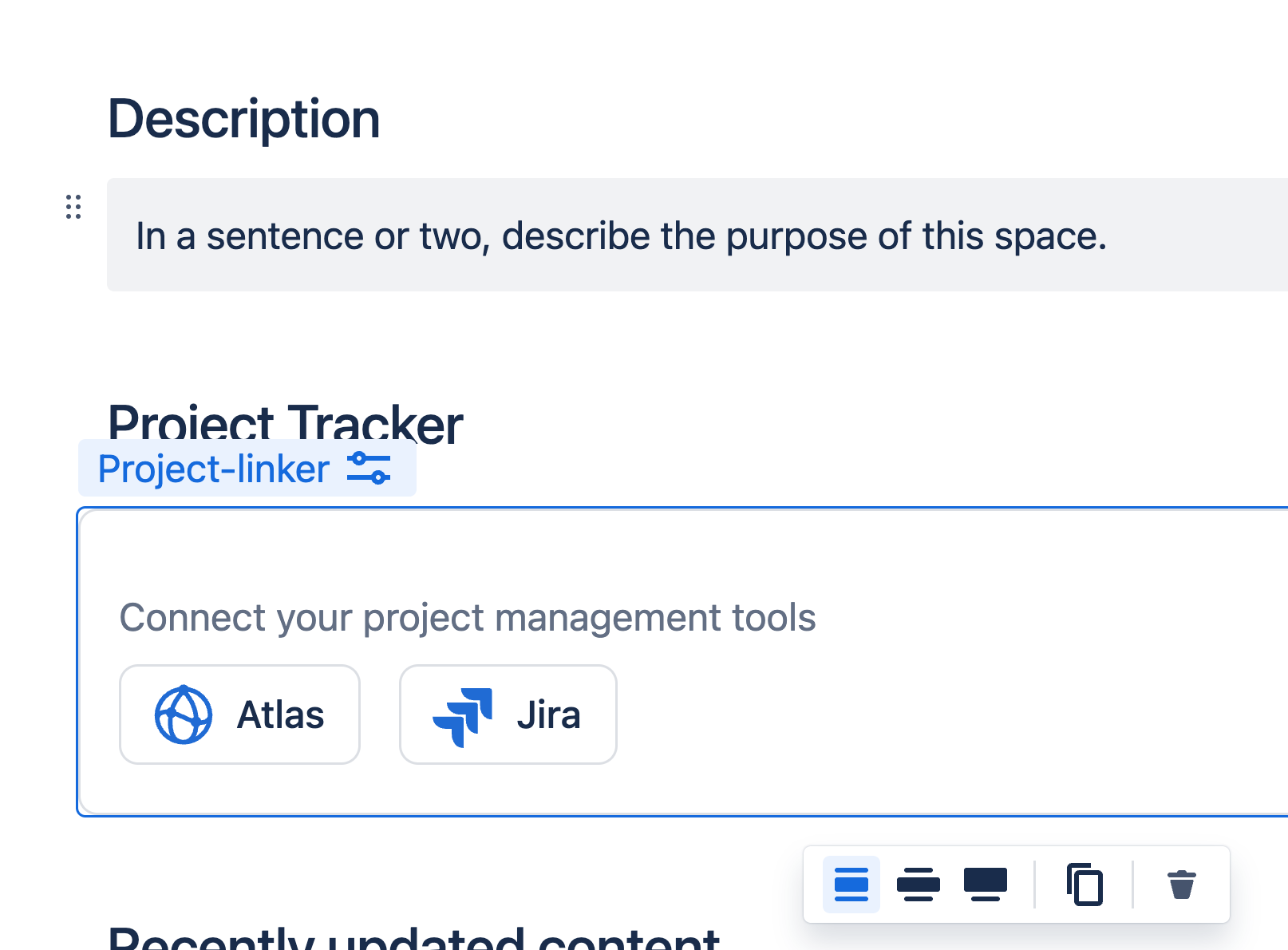The image size is (1288, 950).
Task: Connect Jira as a project management tool
Action: pyautogui.click(x=508, y=714)
